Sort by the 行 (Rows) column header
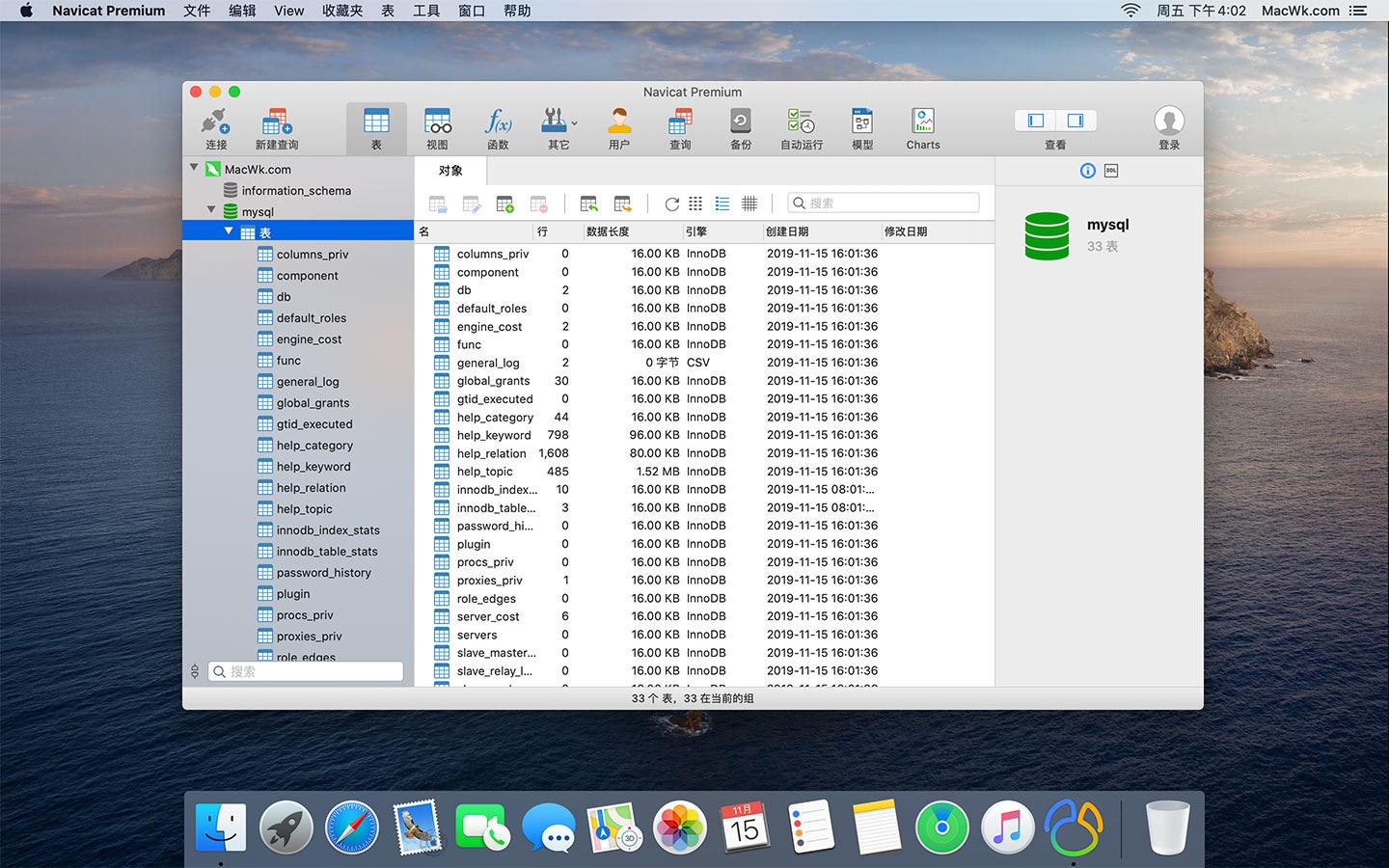This screenshot has height=868, width=1389. click(558, 231)
